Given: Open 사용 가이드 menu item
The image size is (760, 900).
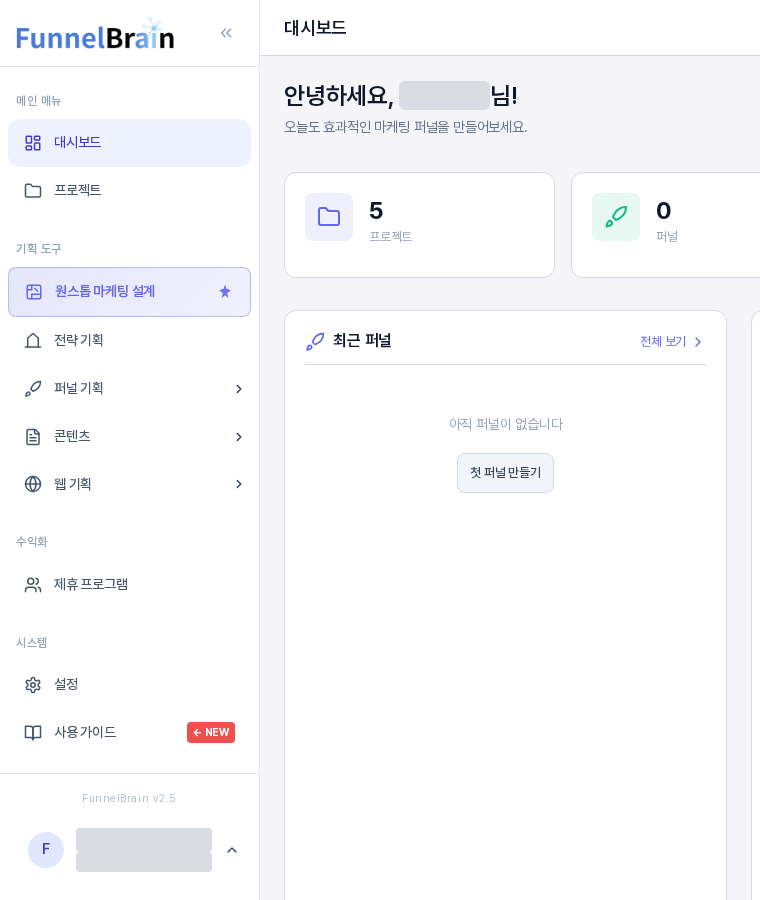Looking at the screenshot, I should (129, 732).
